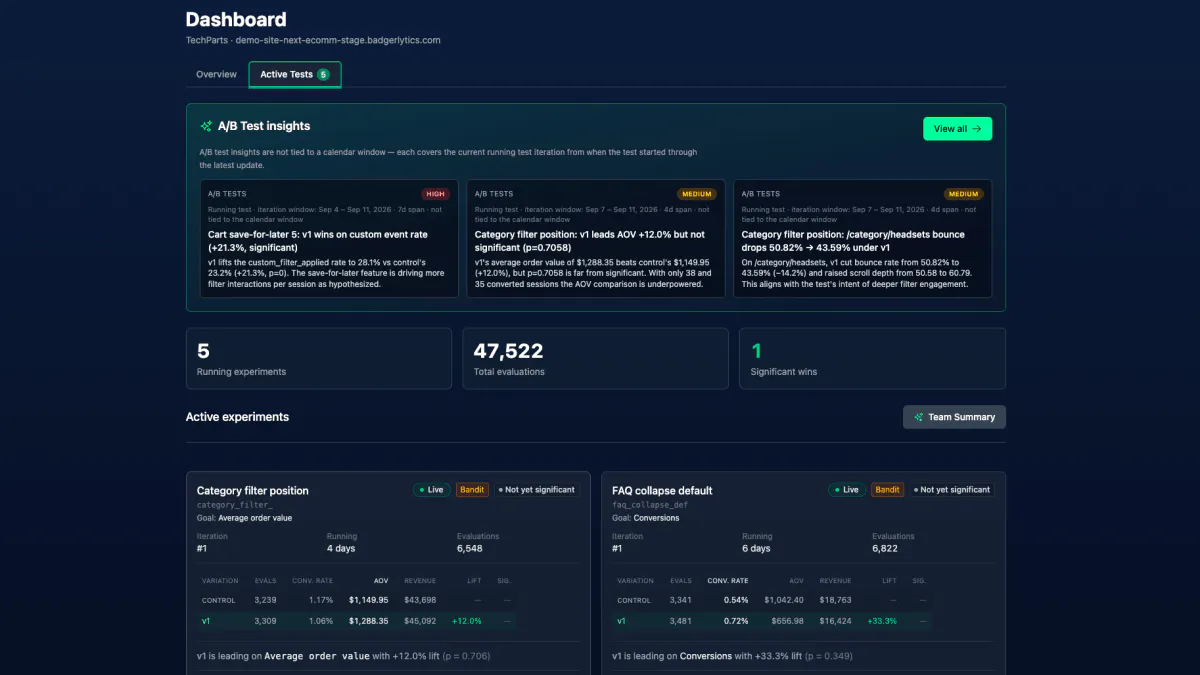Click the 5 Running experiments stat card
The width and height of the screenshot is (1200, 675).
pyautogui.click(x=319, y=359)
